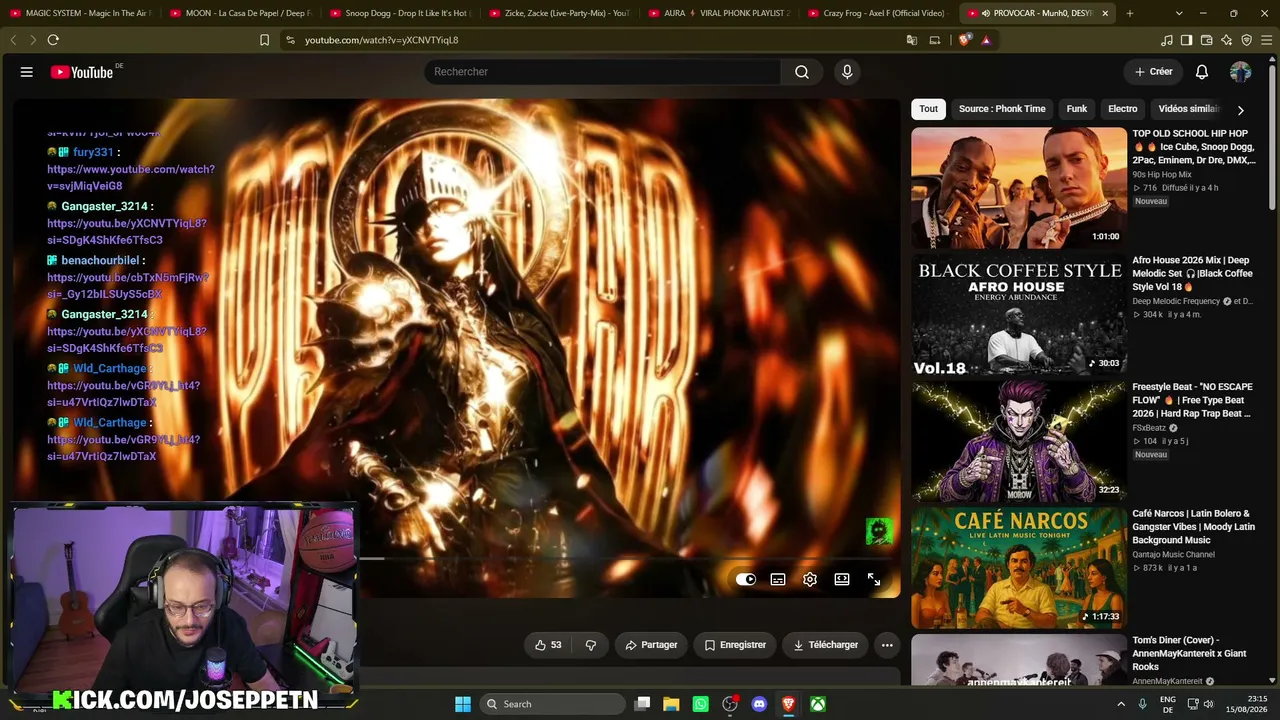Image resolution: width=1280 pixels, height=720 pixels.
Task: Toggle the autoplay switch in the player
Action: [x=746, y=580]
